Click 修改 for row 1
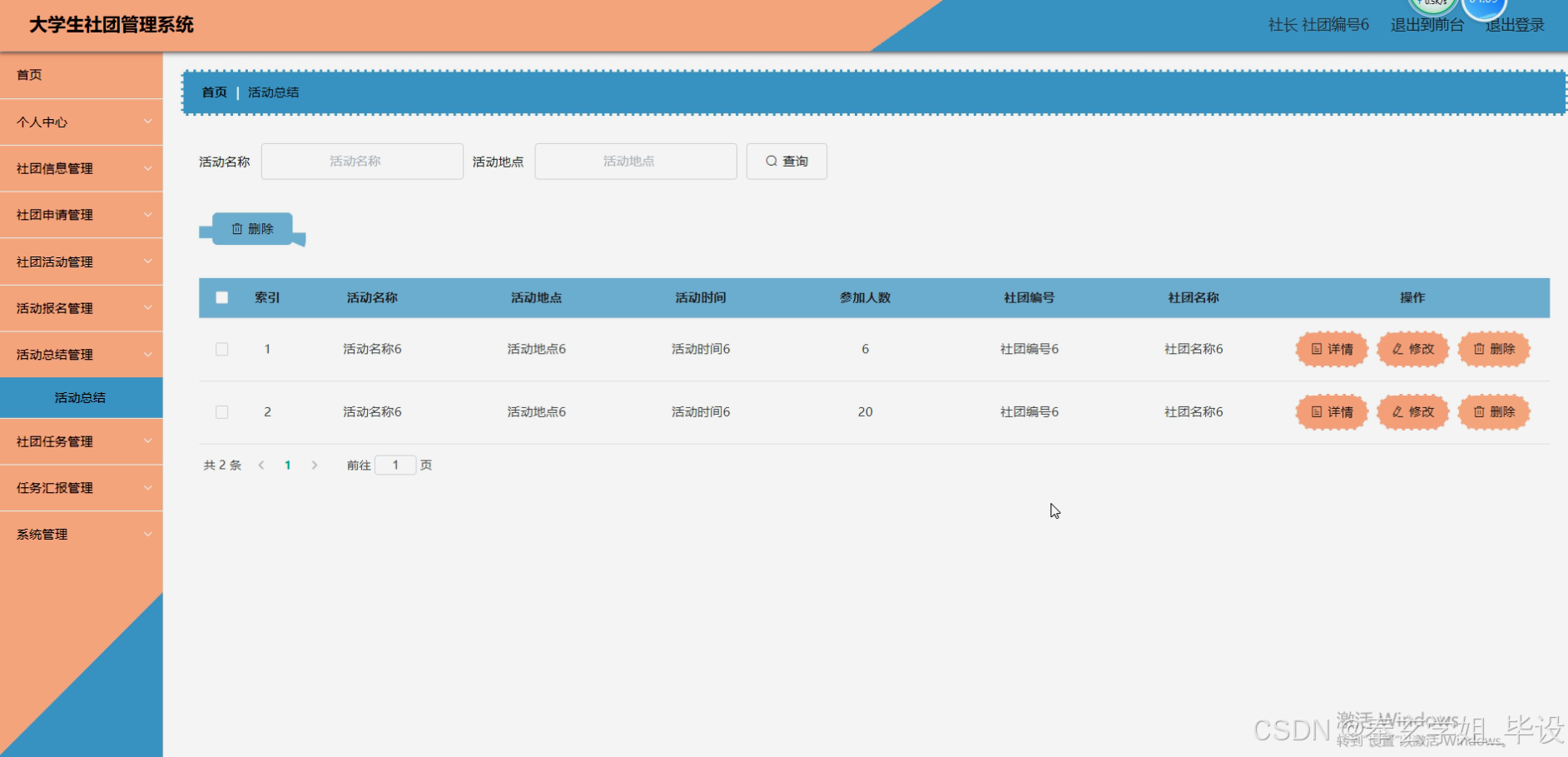The width and height of the screenshot is (1568, 757). click(1413, 349)
